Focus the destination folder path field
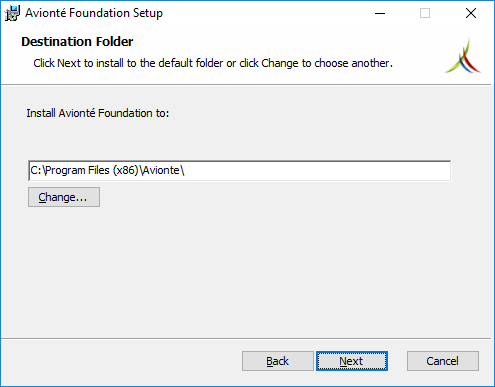The height and width of the screenshot is (387, 495). click(239, 171)
